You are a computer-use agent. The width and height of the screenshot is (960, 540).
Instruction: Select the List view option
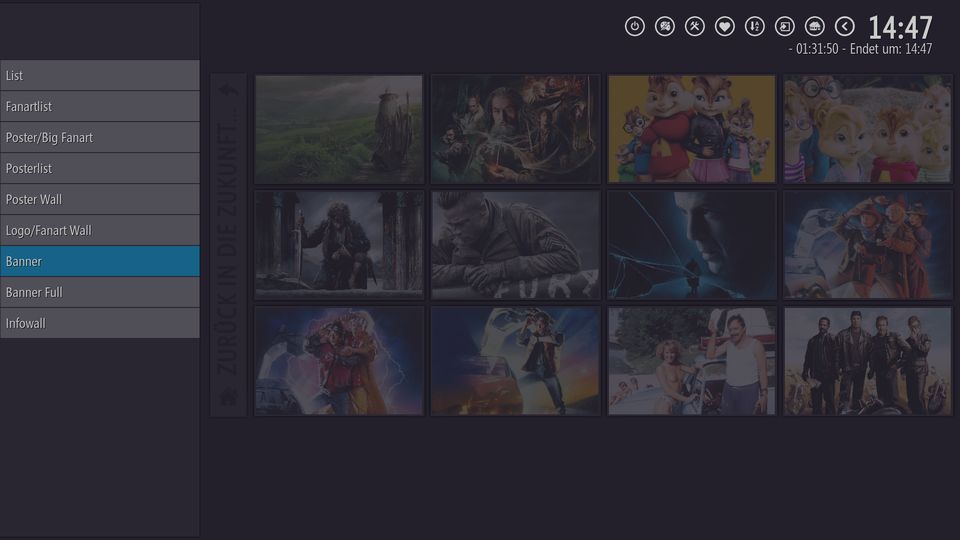[x=100, y=75]
